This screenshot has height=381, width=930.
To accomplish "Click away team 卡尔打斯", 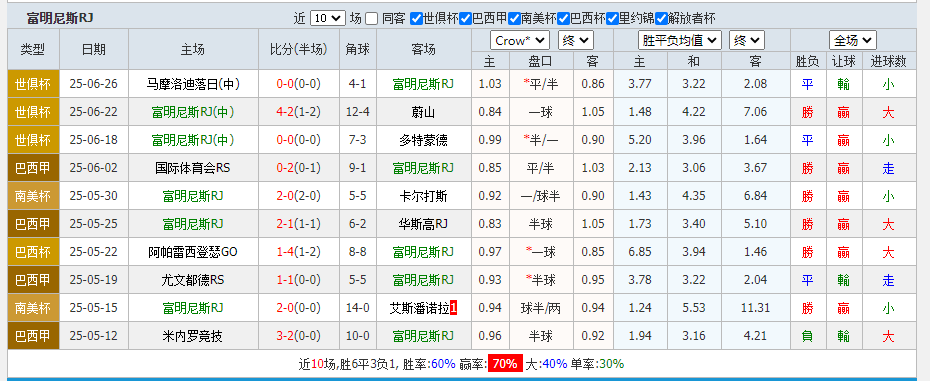I will (x=423, y=196).
